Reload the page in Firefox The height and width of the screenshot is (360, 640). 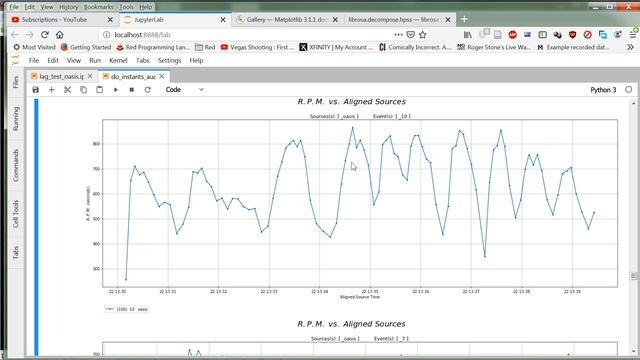[45, 35]
